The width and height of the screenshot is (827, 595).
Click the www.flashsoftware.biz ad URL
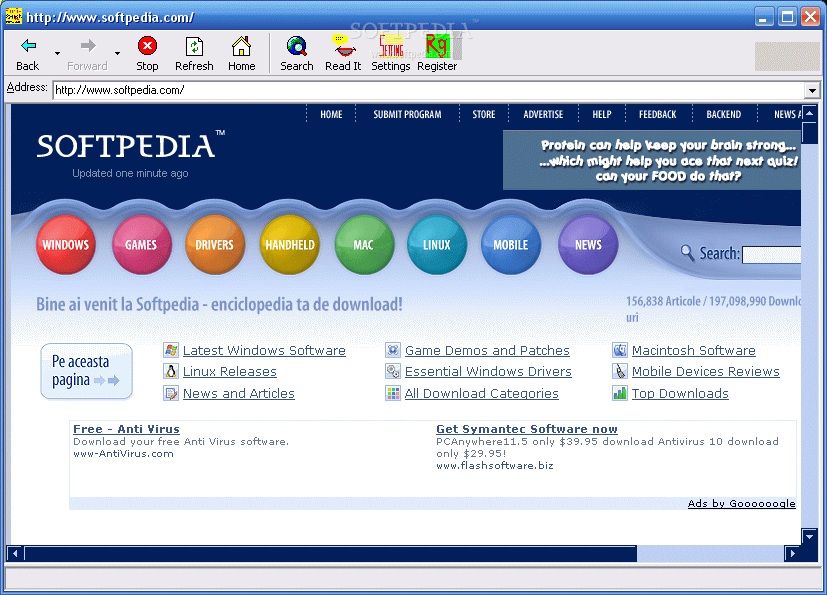pos(495,466)
